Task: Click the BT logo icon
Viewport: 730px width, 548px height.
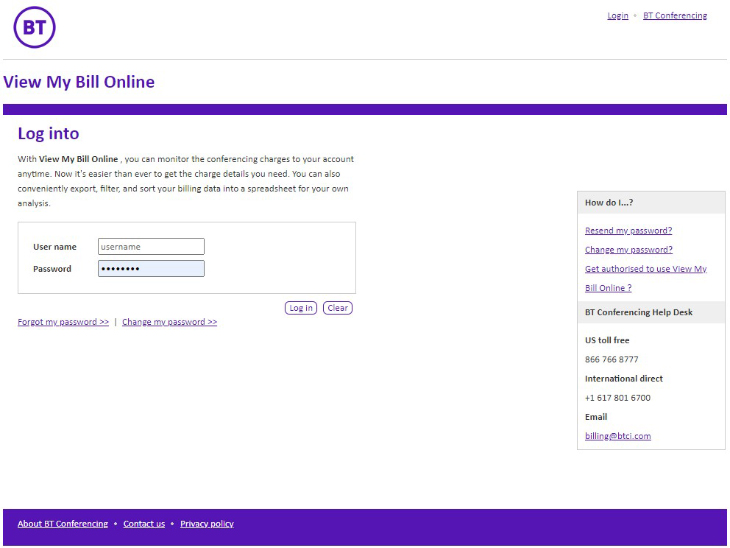Action: click(x=34, y=27)
